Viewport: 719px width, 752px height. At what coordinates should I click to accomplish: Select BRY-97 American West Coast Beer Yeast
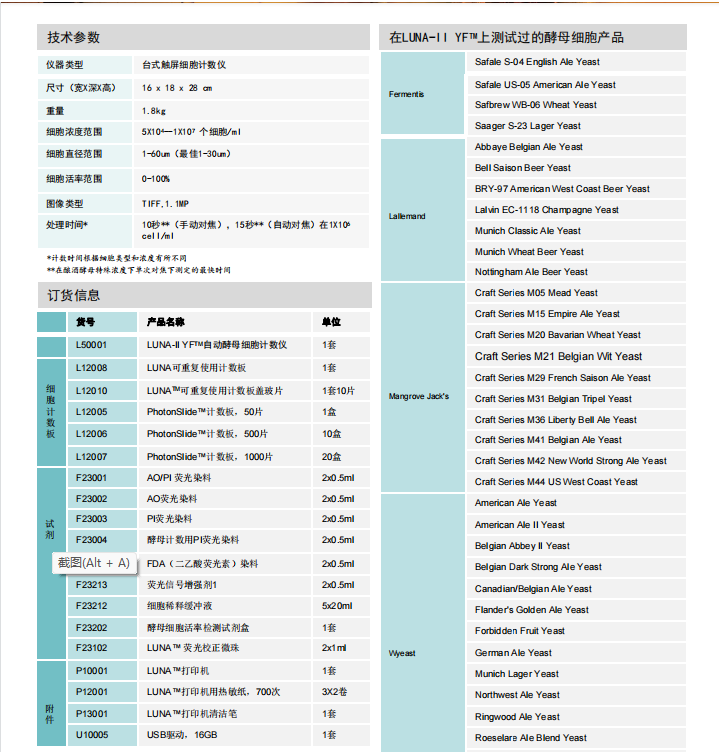pyautogui.click(x=562, y=189)
